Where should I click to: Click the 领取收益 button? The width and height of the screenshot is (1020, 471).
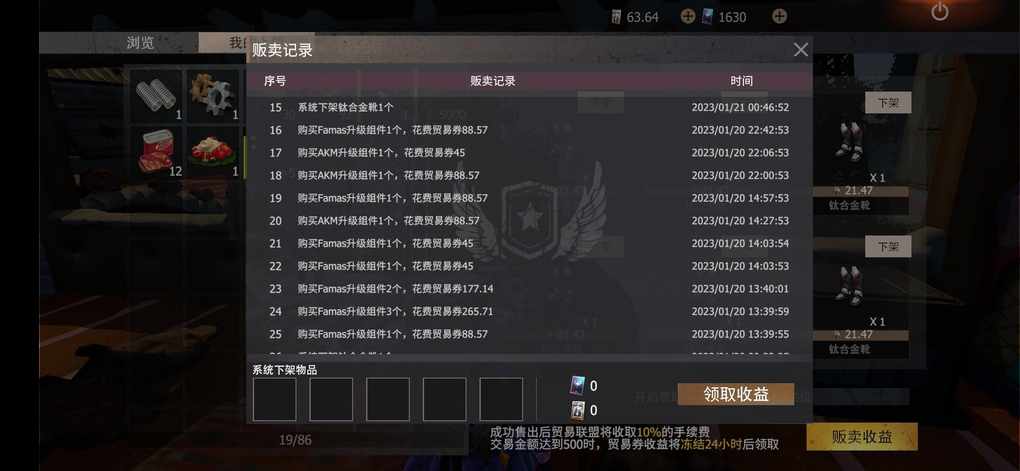click(736, 394)
